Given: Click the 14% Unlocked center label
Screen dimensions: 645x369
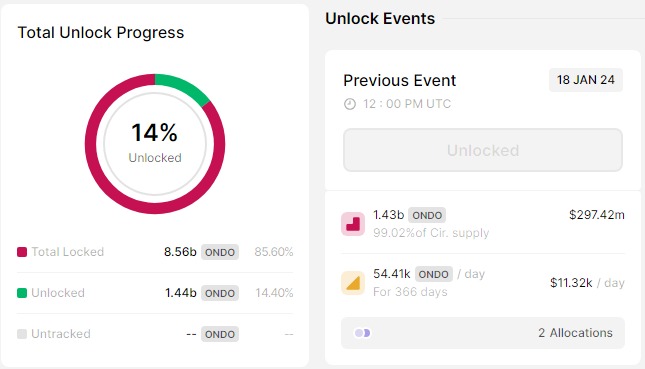Looking at the screenshot, I should click(155, 142).
